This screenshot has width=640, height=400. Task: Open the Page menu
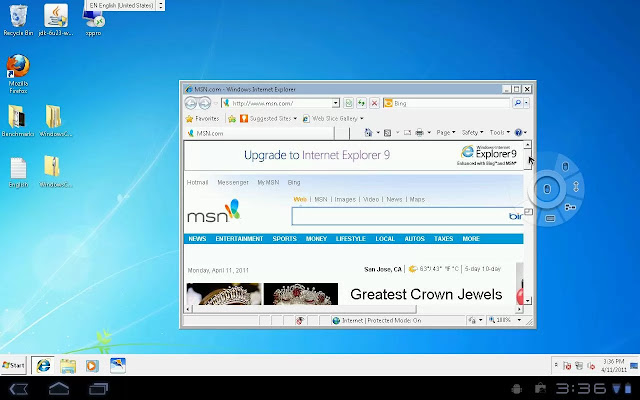pos(445,133)
